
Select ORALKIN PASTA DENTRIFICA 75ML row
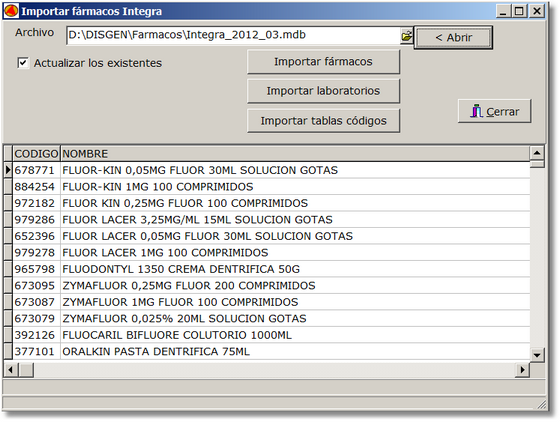pyautogui.click(x=271, y=352)
